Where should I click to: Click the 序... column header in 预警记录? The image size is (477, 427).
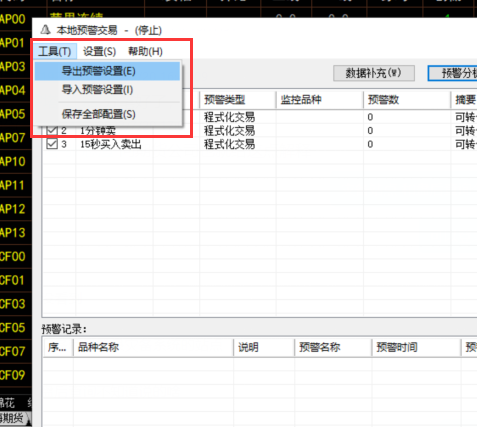pyautogui.click(x=58, y=347)
